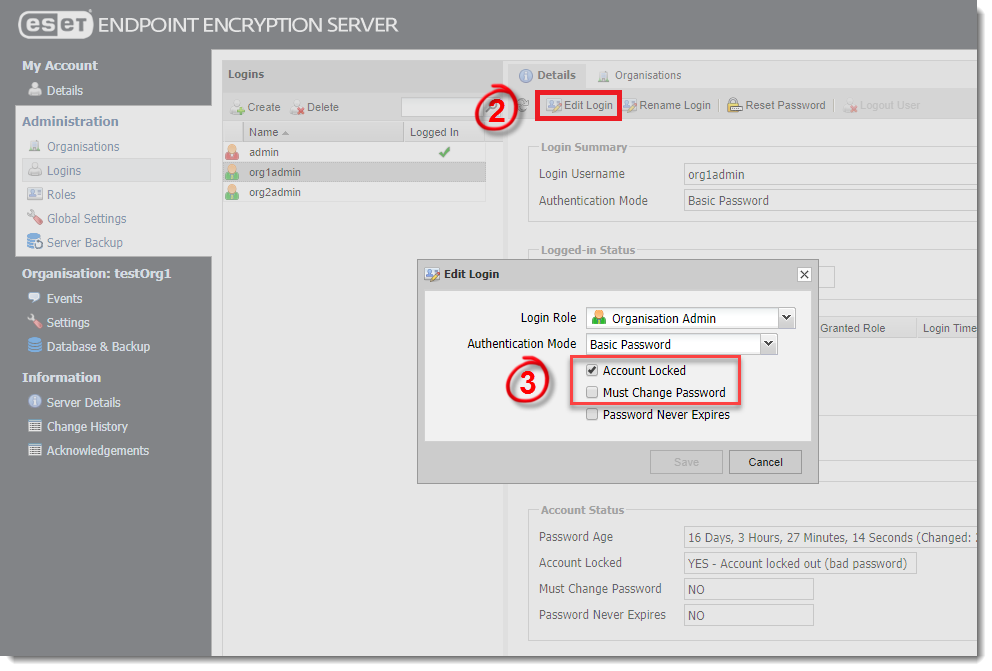The image size is (992, 671).
Task: Click the Roles card icon in sidebar
Action: coord(35,194)
